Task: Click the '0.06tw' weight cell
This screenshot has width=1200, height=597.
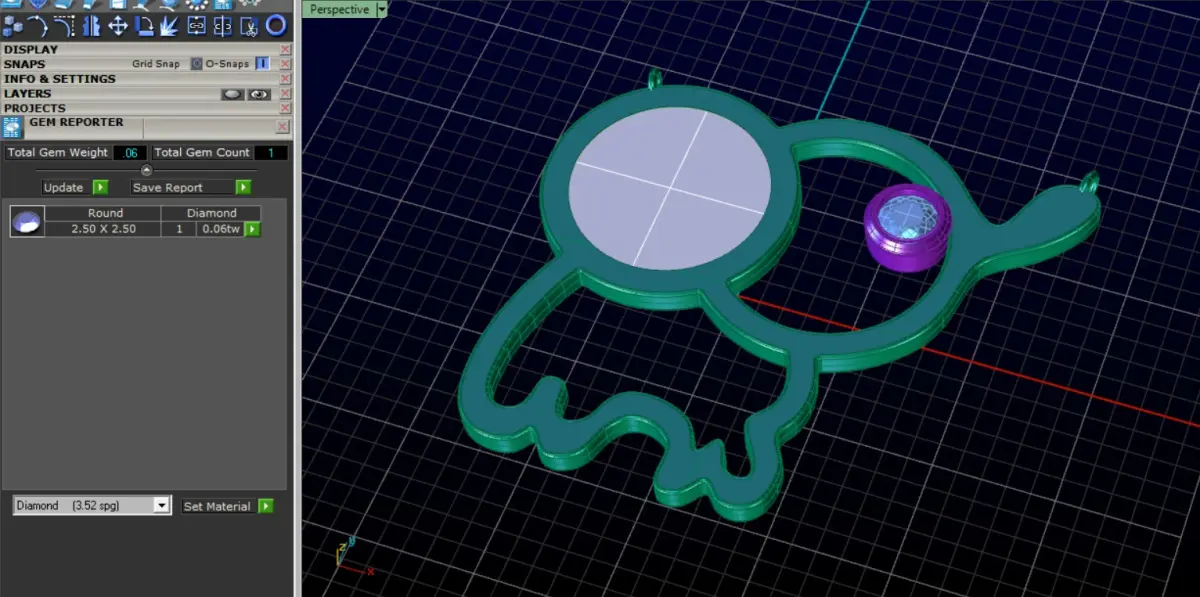Action: coord(220,229)
